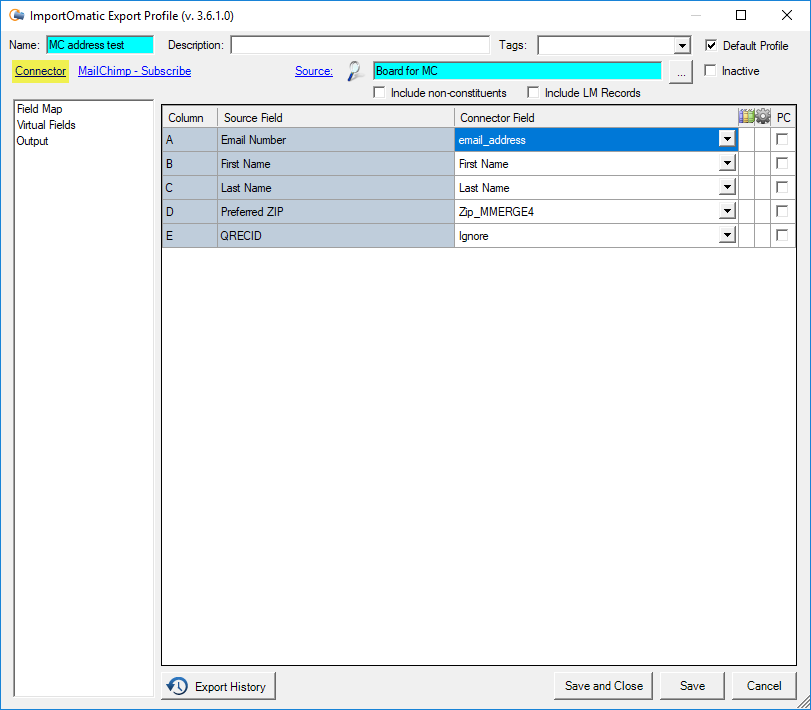Click the Zip_MMERGE4 connector field value
Viewport: 811px width, 710px height.
(496, 212)
